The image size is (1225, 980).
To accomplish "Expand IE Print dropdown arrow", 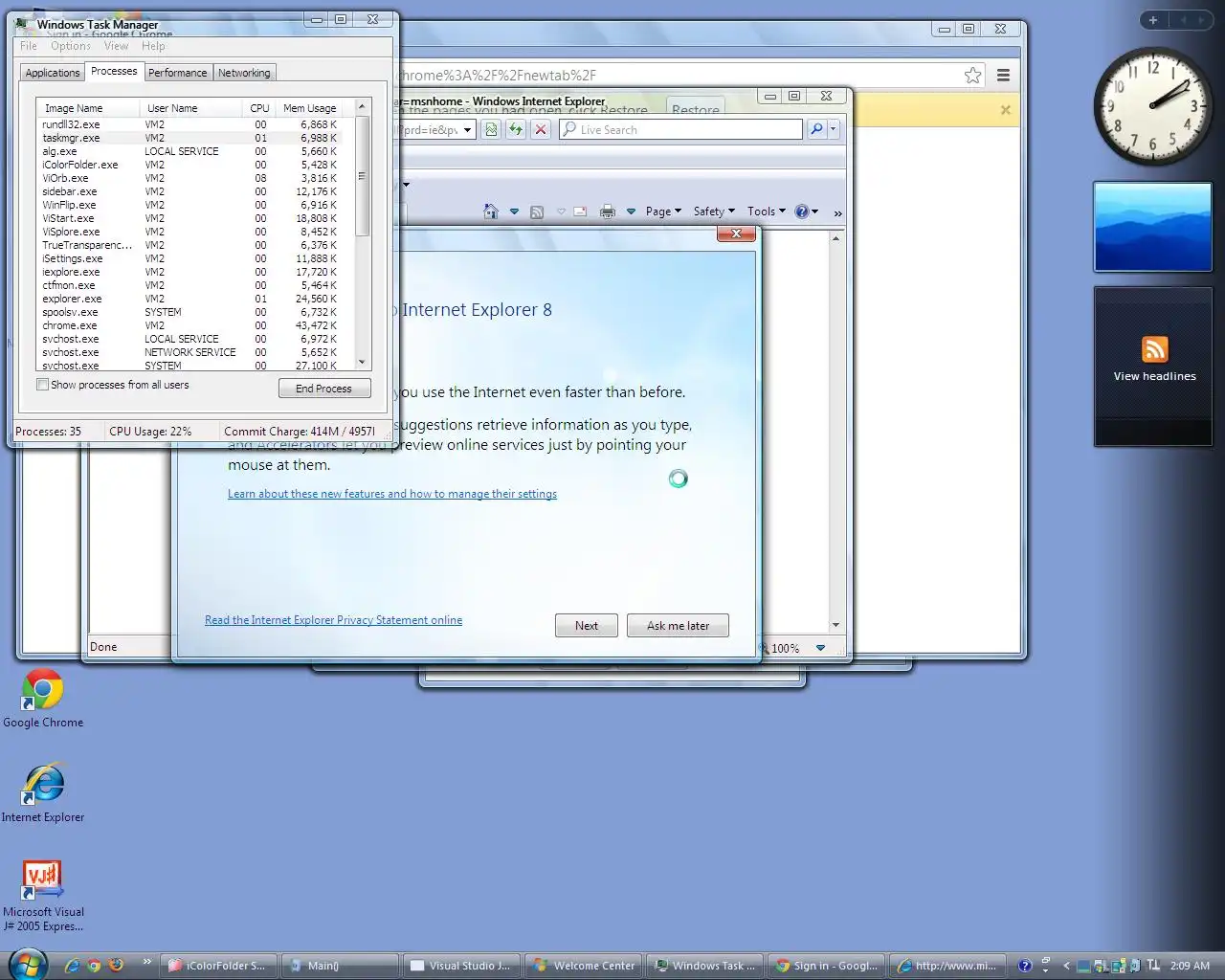I will pyautogui.click(x=631, y=212).
